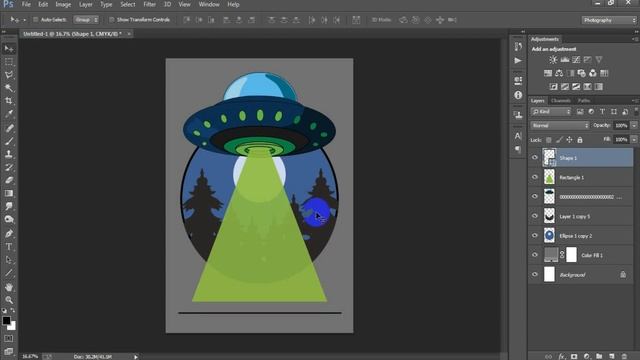
Task: Switch to the Channels tab
Action: (560, 100)
